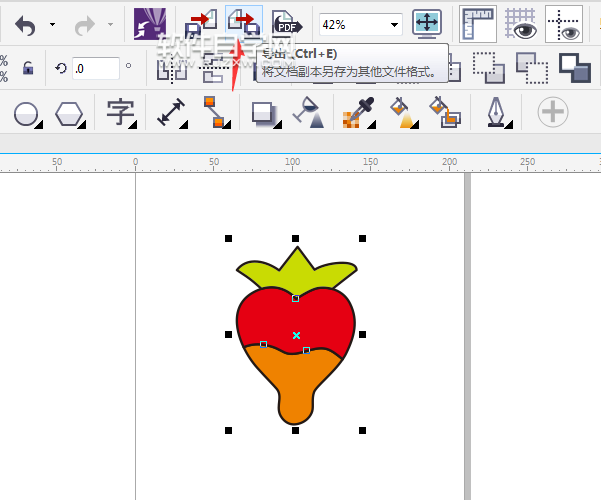Screen dimensions: 601x500
Task: Click the Export (Ctrl+E) icon
Action: pos(244,23)
